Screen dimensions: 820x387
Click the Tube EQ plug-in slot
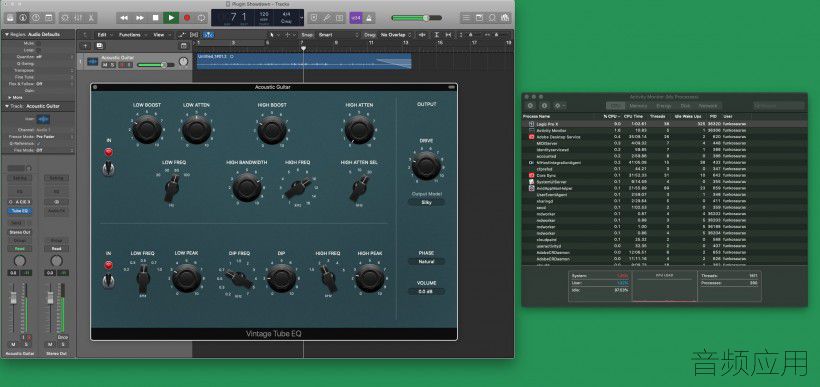(19, 211)
